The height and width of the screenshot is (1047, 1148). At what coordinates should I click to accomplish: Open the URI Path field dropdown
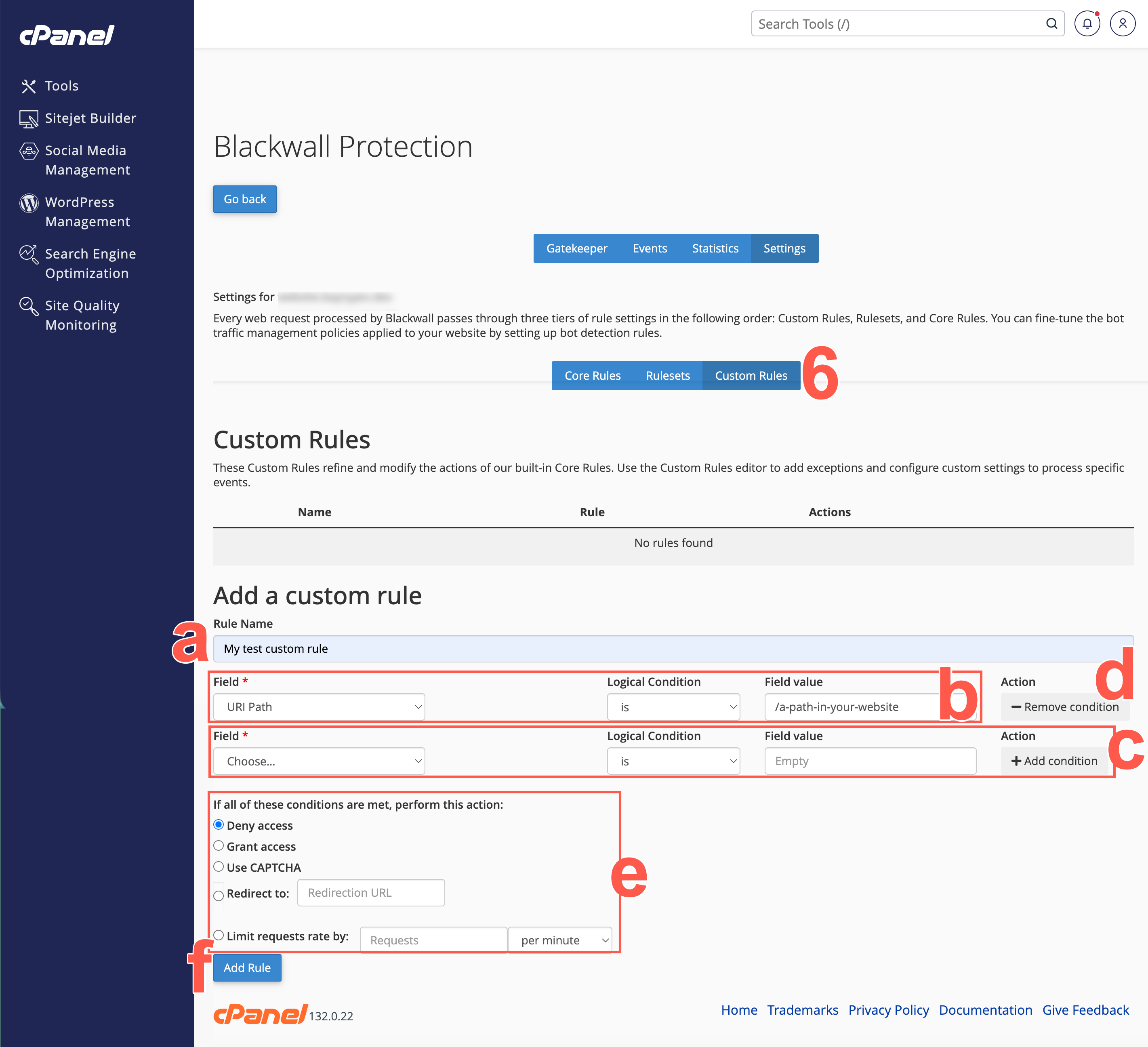click(x=319, y=706)
